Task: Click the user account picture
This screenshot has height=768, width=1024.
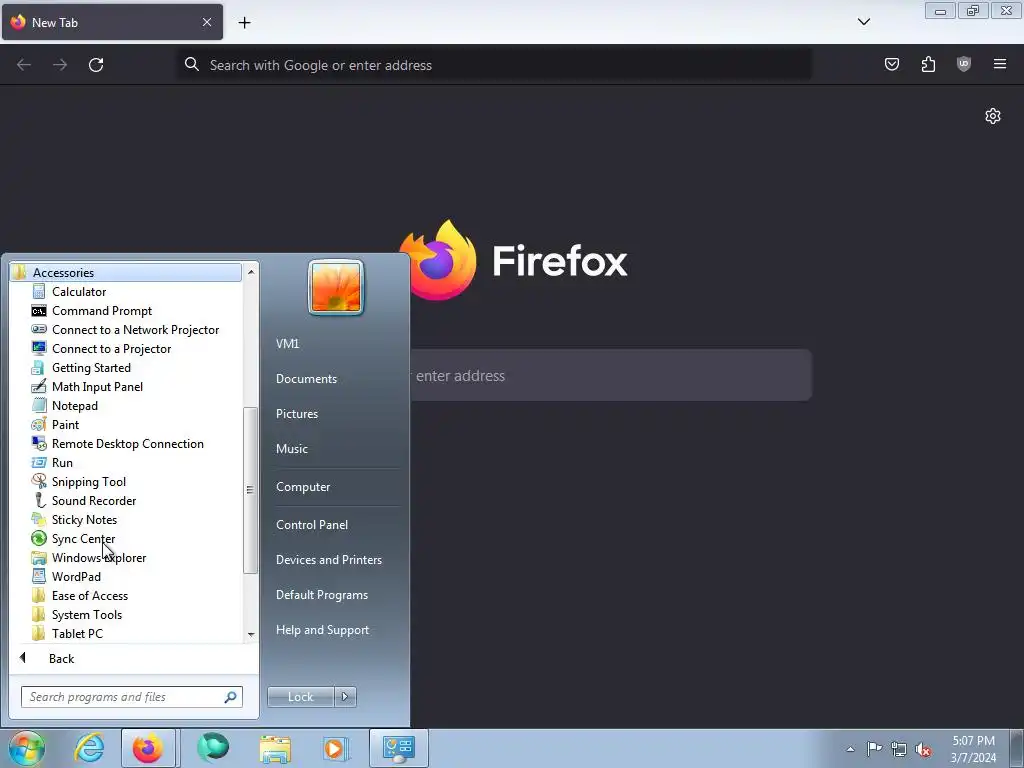Action: tap(336, 287)
